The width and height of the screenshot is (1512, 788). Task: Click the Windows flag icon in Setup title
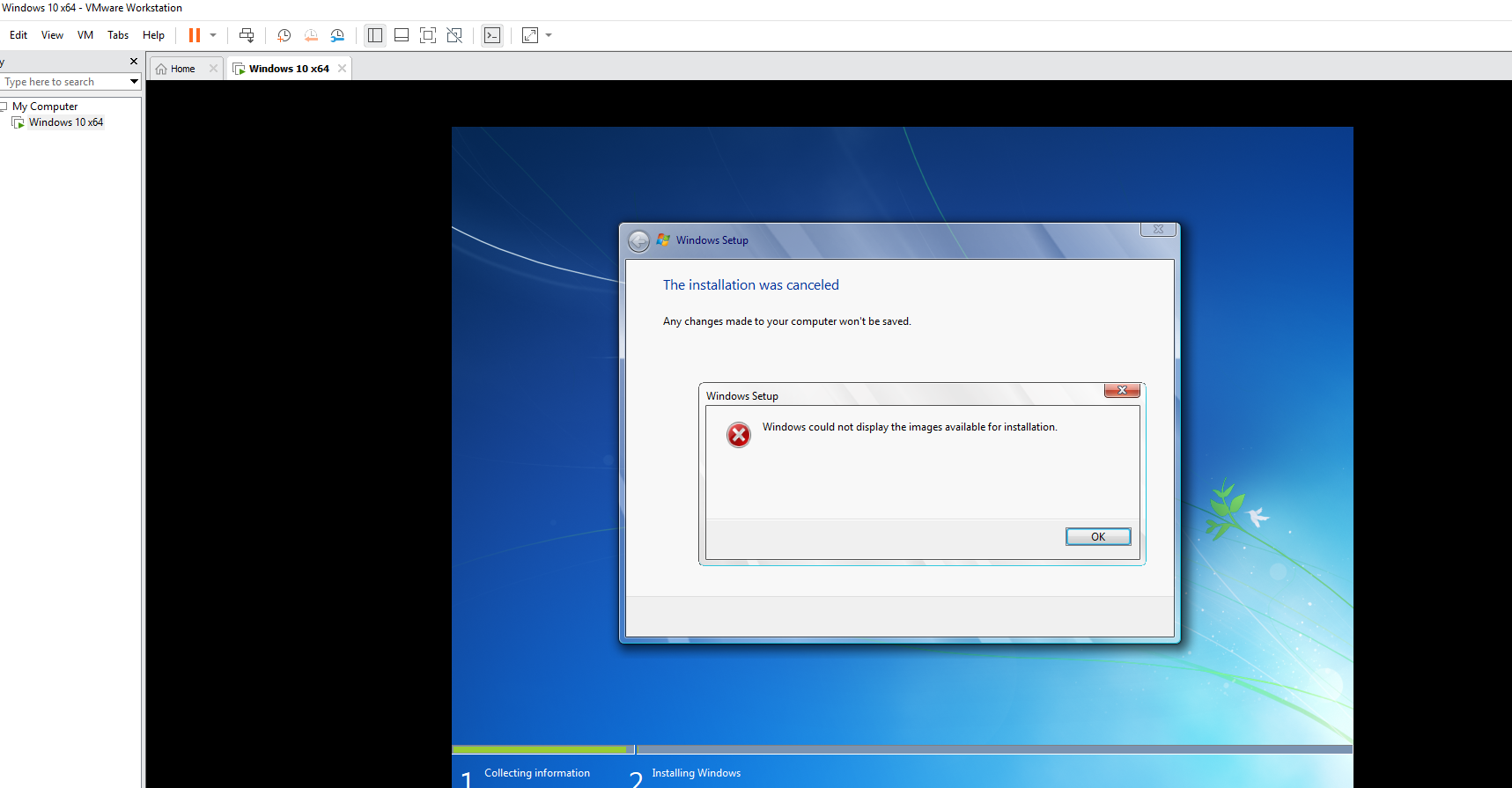tap(664, 239)
